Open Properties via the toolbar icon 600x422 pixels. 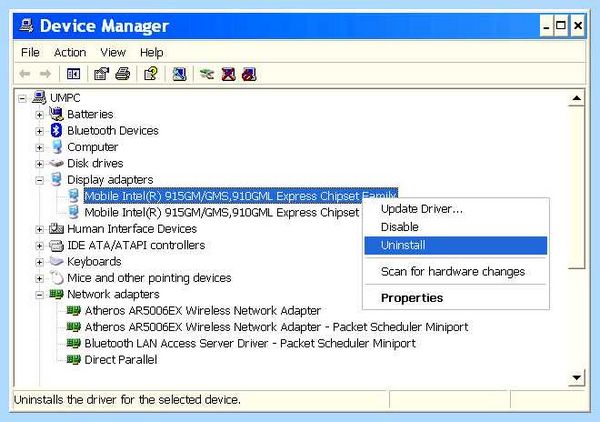click(x=101, y=73)
